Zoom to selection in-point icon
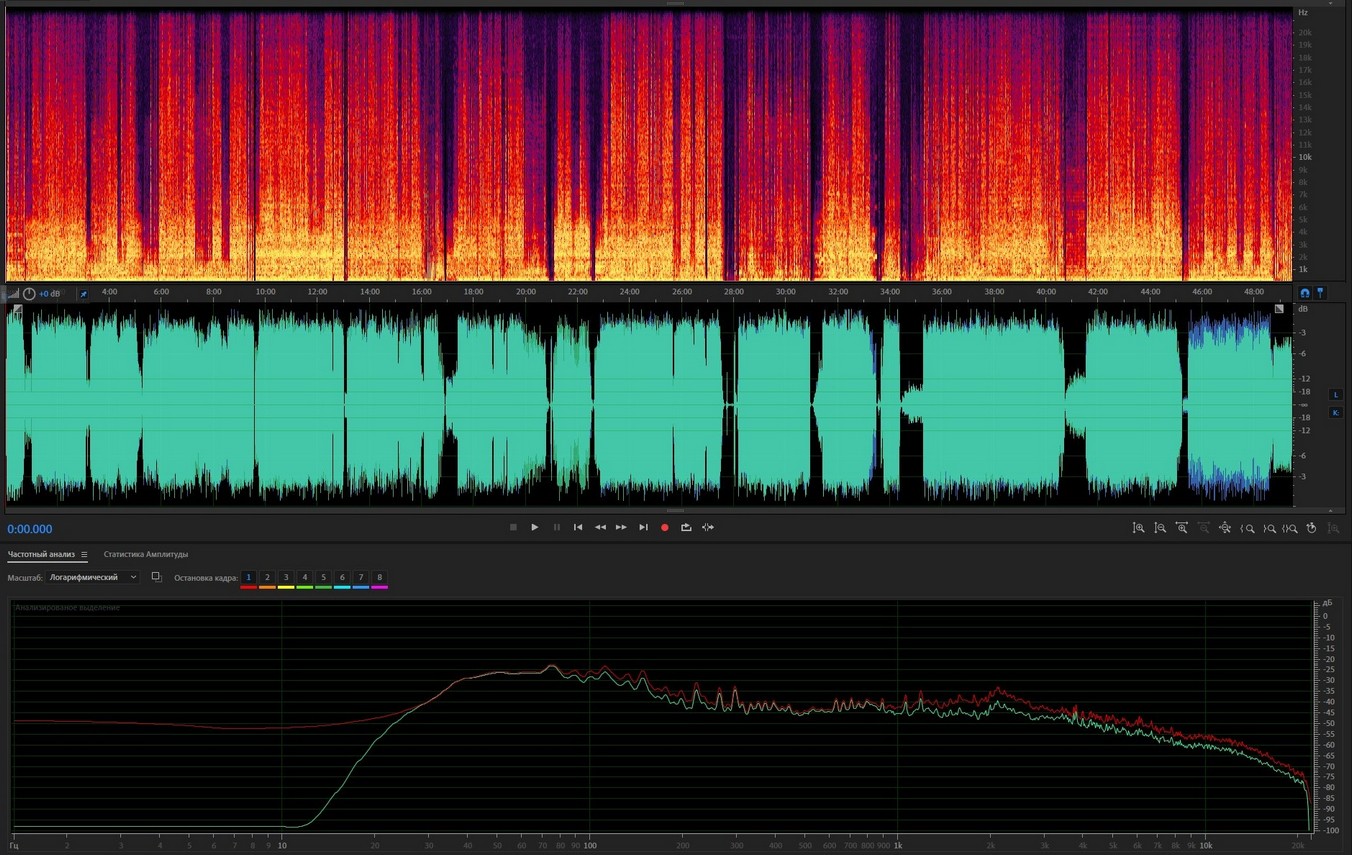This screenshot has width=1352, height=855. pos(1248,528)
